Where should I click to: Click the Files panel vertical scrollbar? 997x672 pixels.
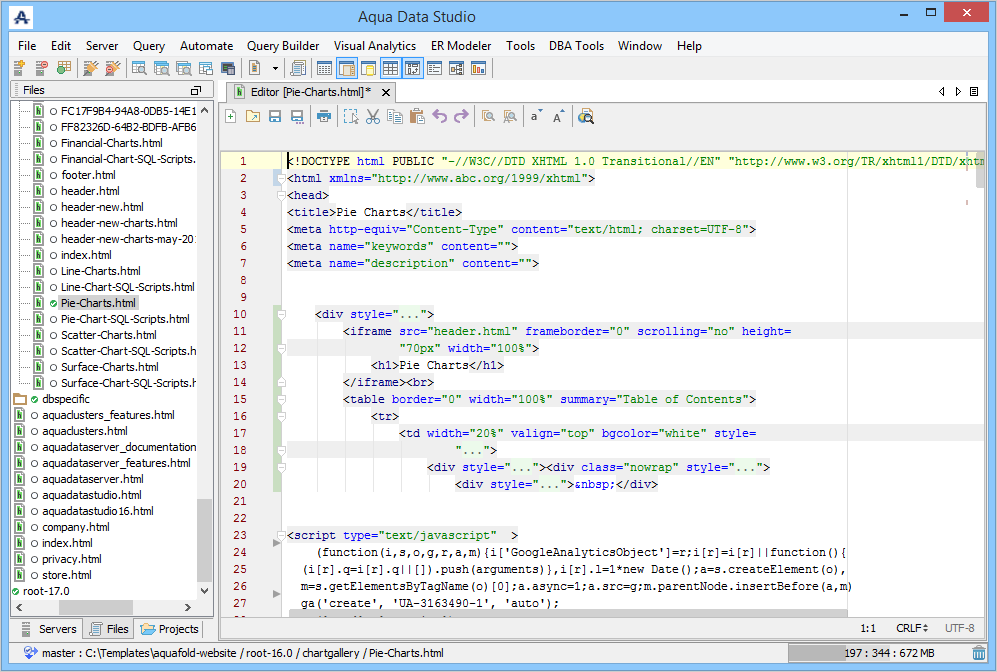[205, 540]
